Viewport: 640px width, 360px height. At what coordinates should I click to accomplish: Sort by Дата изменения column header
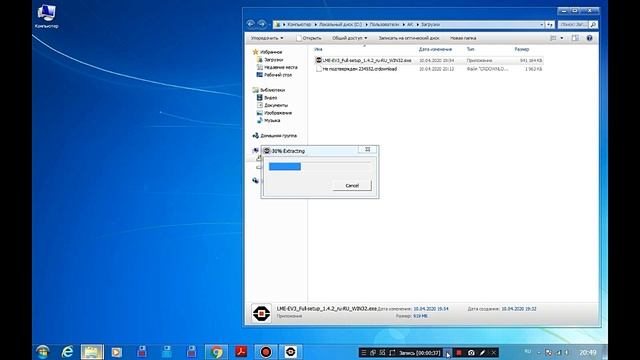tap(435, 49)
